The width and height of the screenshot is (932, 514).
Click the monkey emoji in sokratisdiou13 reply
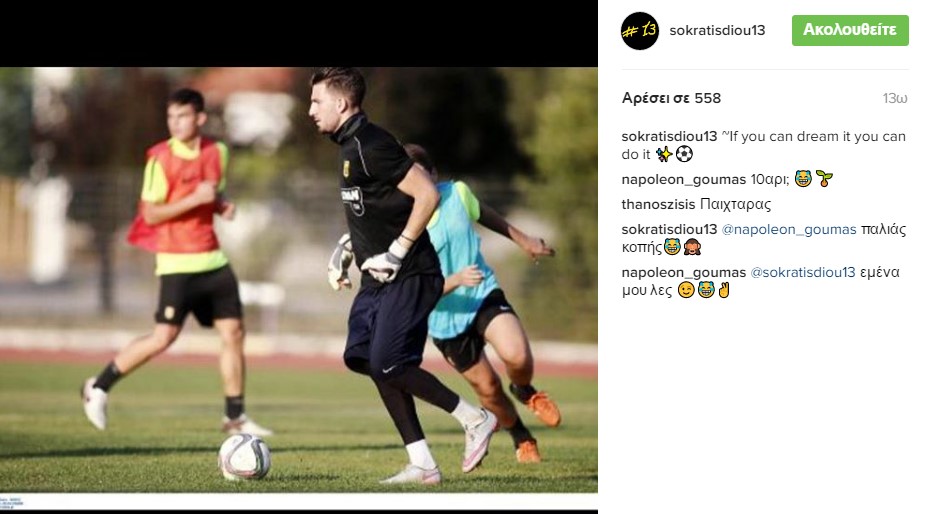pos(692,247)
